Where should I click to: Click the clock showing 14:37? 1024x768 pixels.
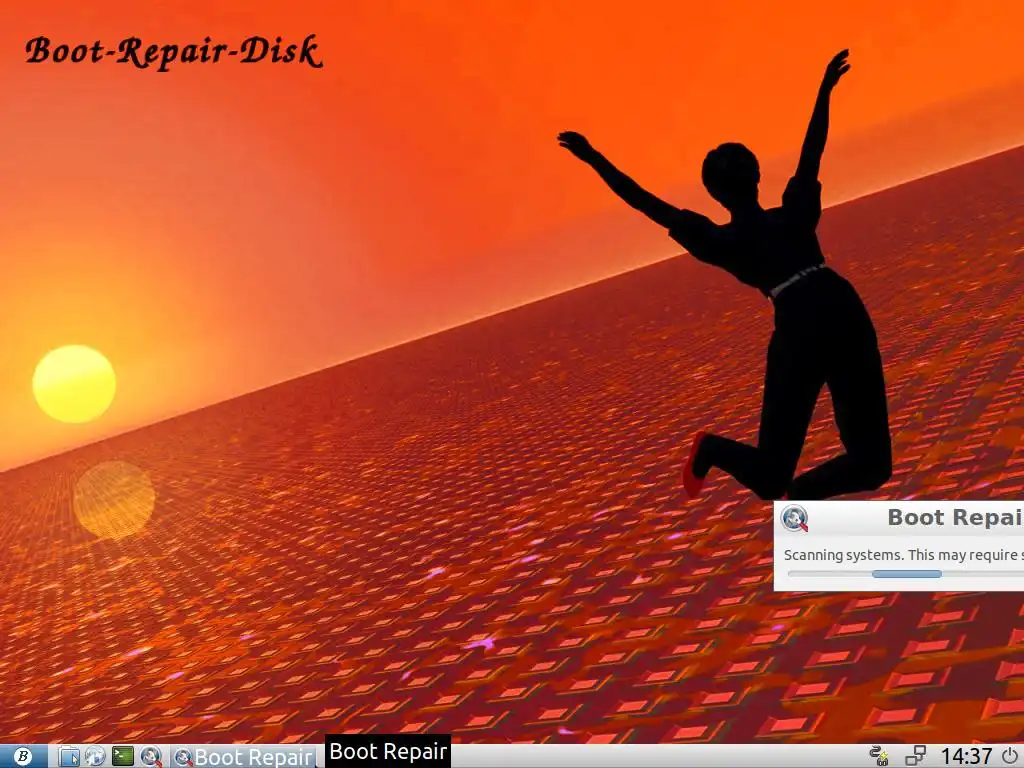click(x=967, y=756)
